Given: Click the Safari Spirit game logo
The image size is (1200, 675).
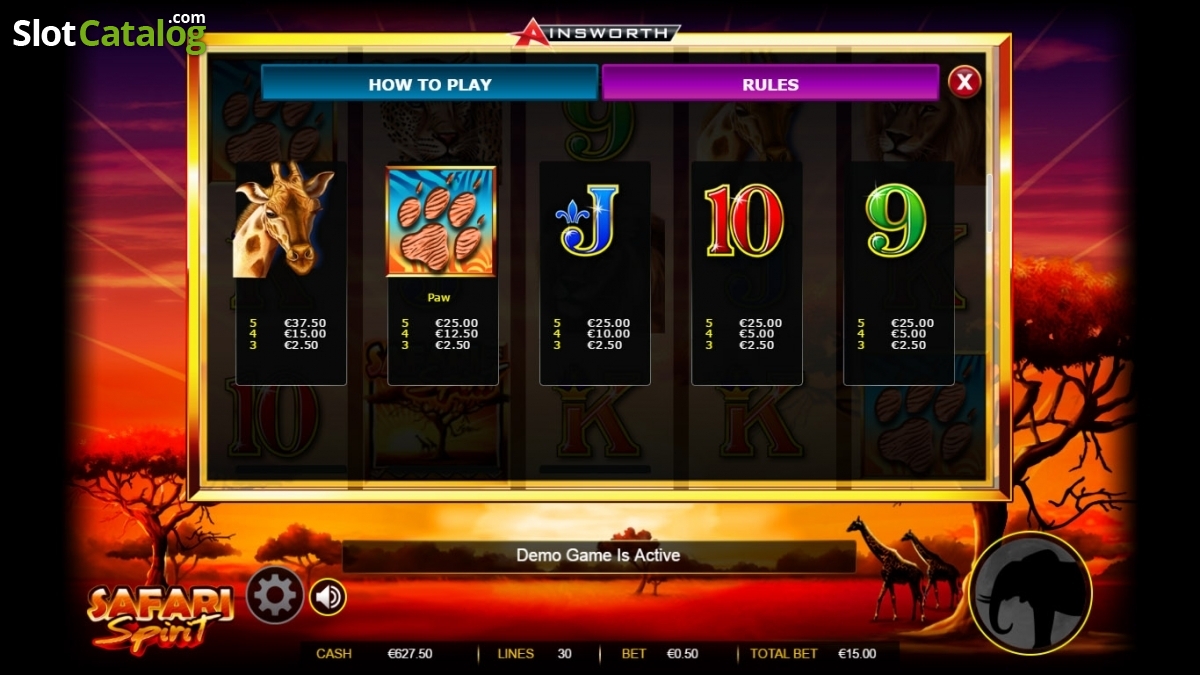Looking at the screenshot, I should point(161,616).
